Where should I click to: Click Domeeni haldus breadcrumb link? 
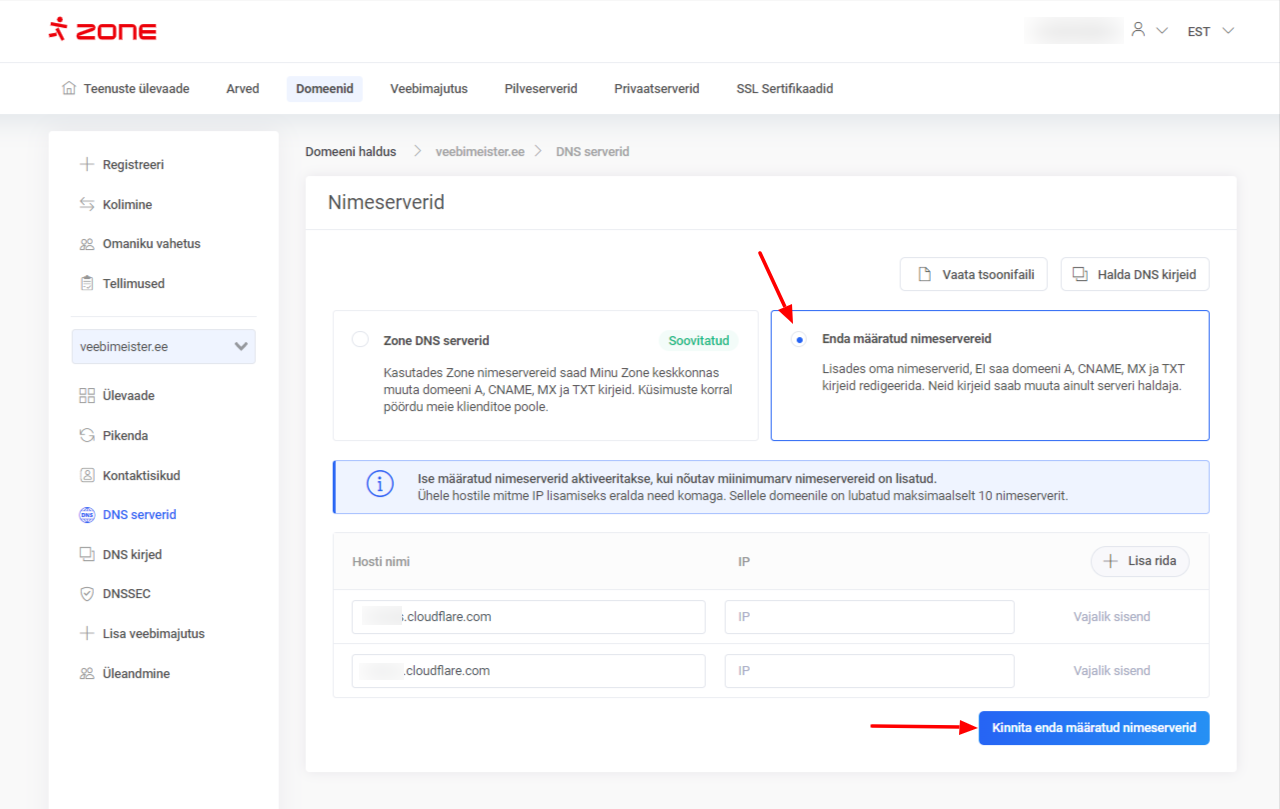click(350, 151)
